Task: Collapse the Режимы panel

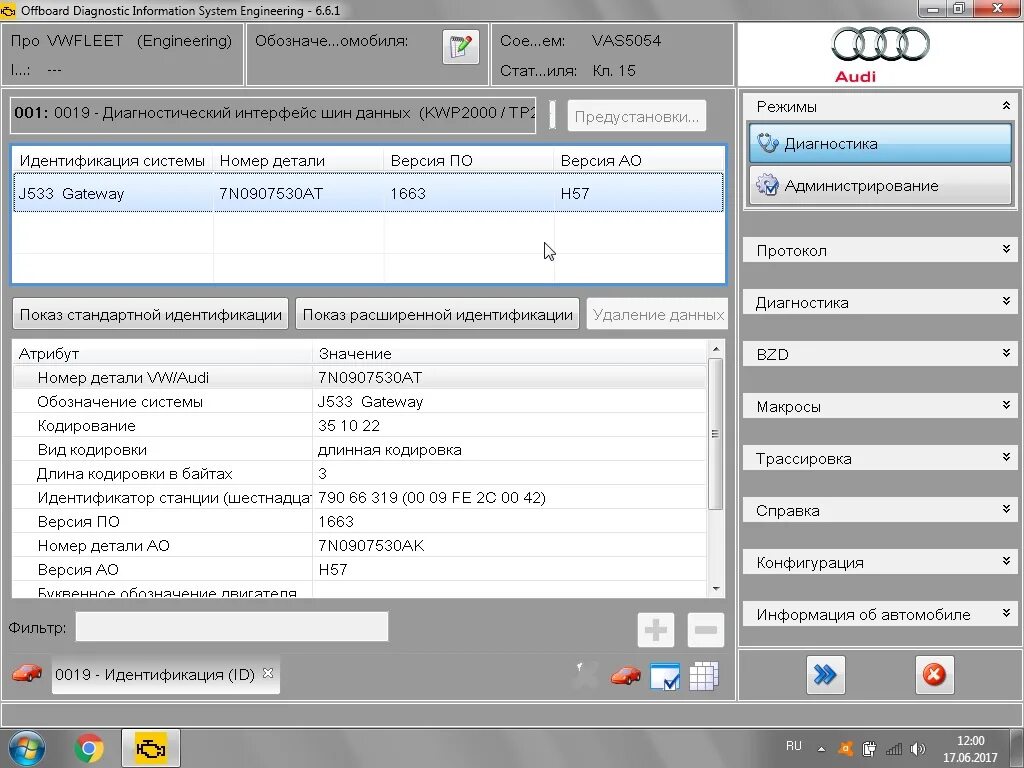Action: tap(1006, 106)
